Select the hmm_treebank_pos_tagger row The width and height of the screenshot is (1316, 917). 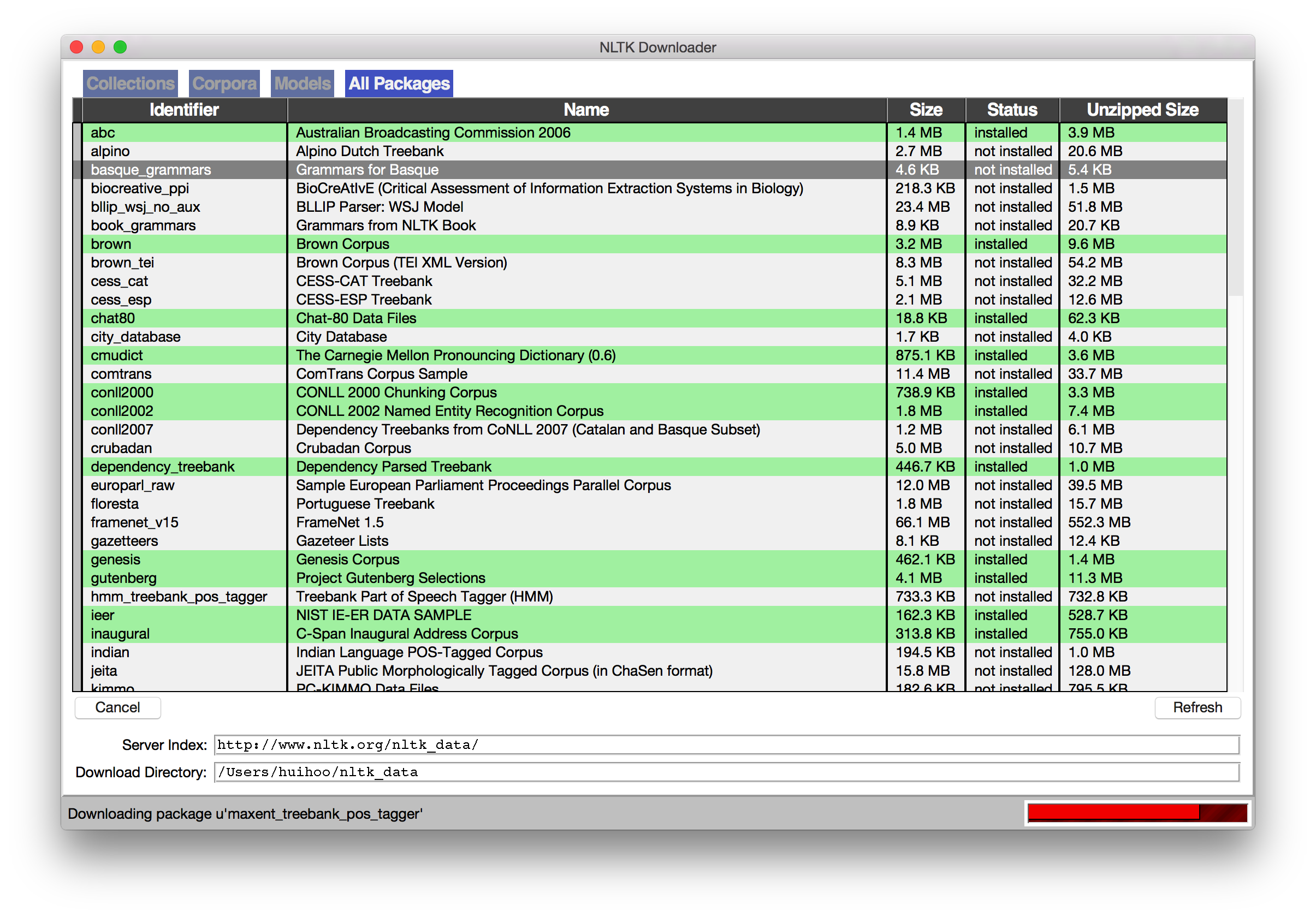pyautogui.click(x=178, y=596)
